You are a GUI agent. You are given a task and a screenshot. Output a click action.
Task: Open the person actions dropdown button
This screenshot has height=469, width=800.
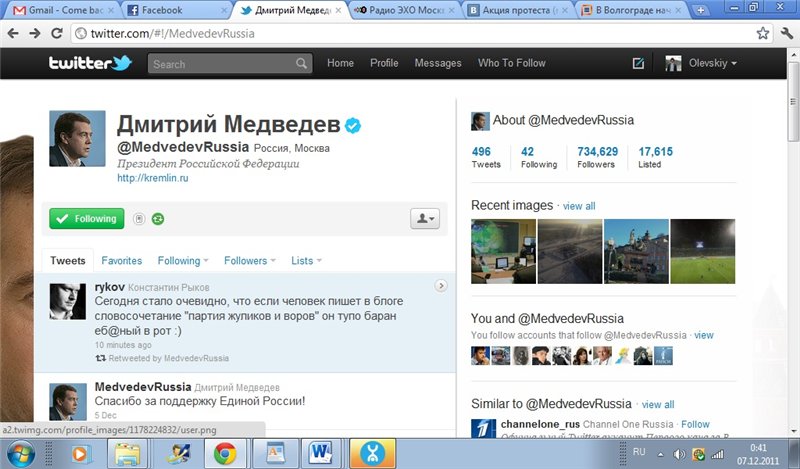pos(425,218)
